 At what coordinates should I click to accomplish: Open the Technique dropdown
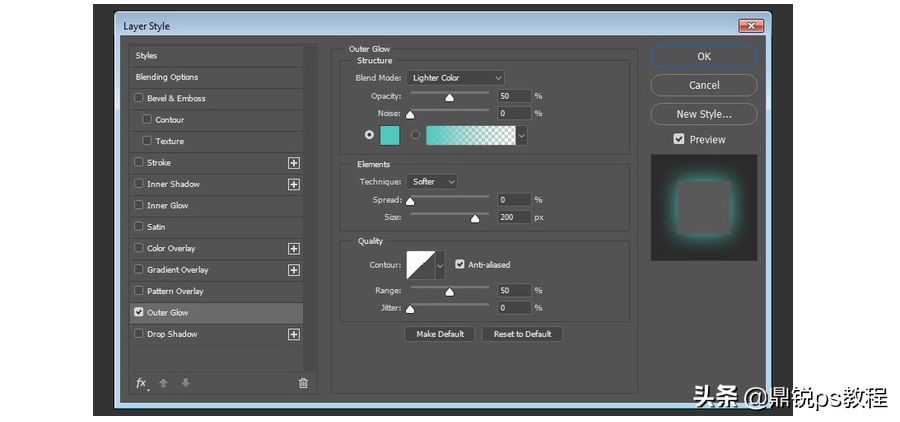(432, 181)
